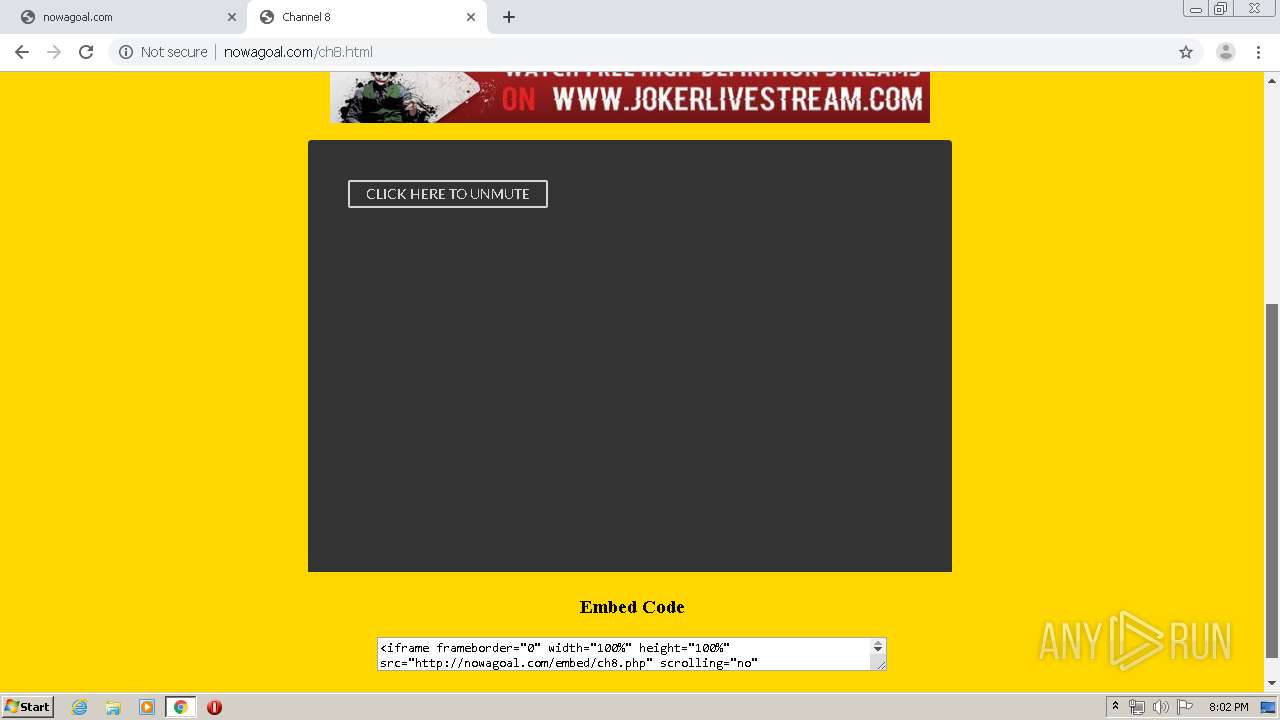Bookmark this page with the star
Image resolution: width=1280 pixels, height=720 pixels.
pyautogui.click(x=1186, y=52)
